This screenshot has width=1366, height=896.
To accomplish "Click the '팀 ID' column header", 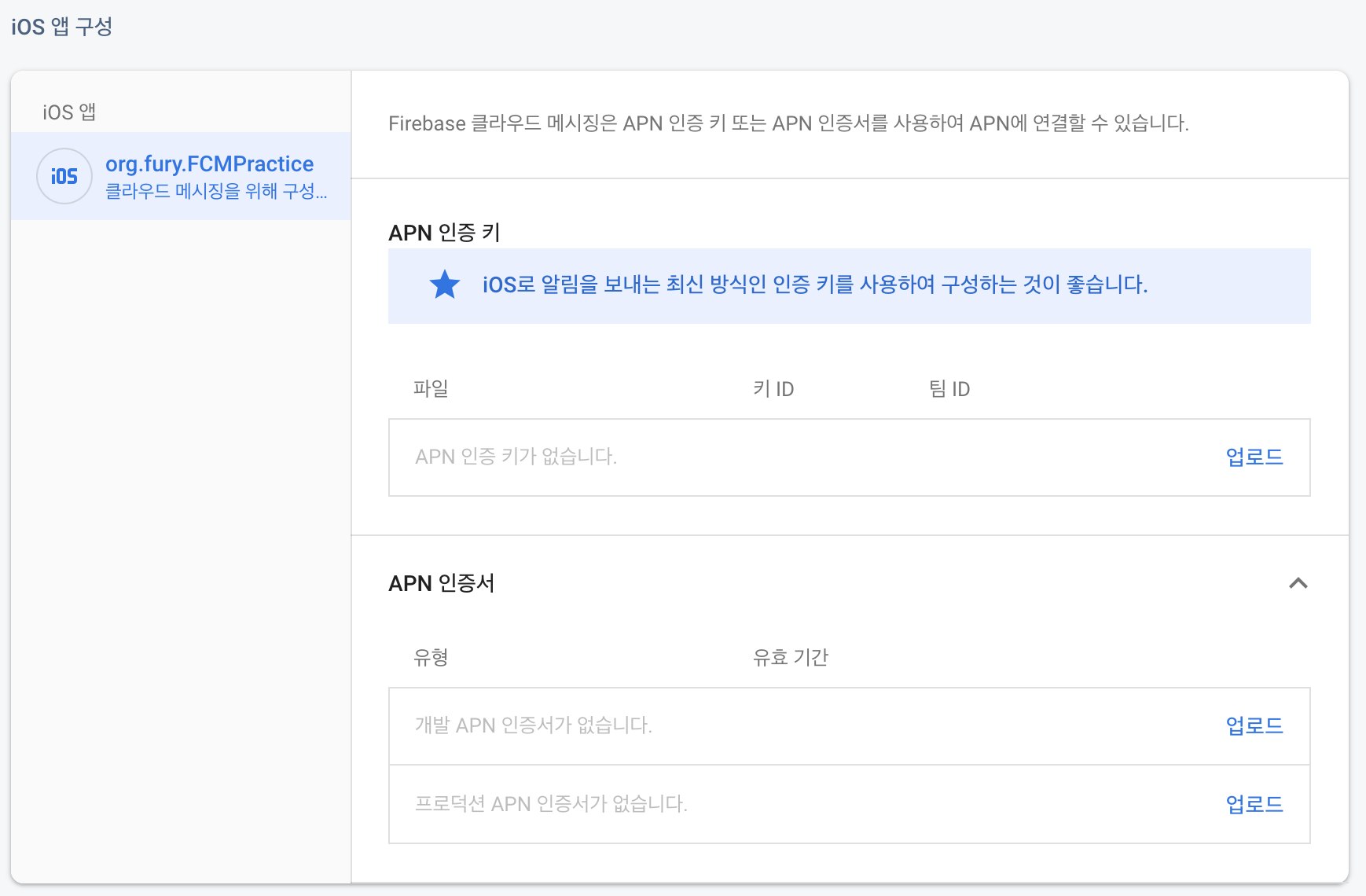I will click(x=949, y=389).
